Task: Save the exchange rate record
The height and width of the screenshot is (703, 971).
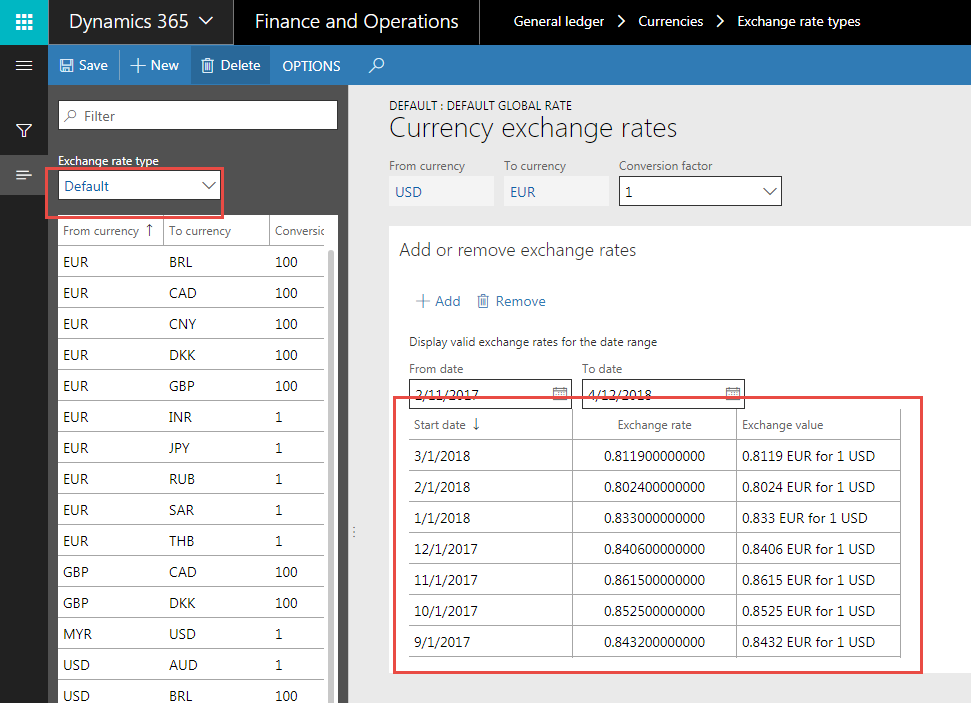Action: (x=83, y=66)
